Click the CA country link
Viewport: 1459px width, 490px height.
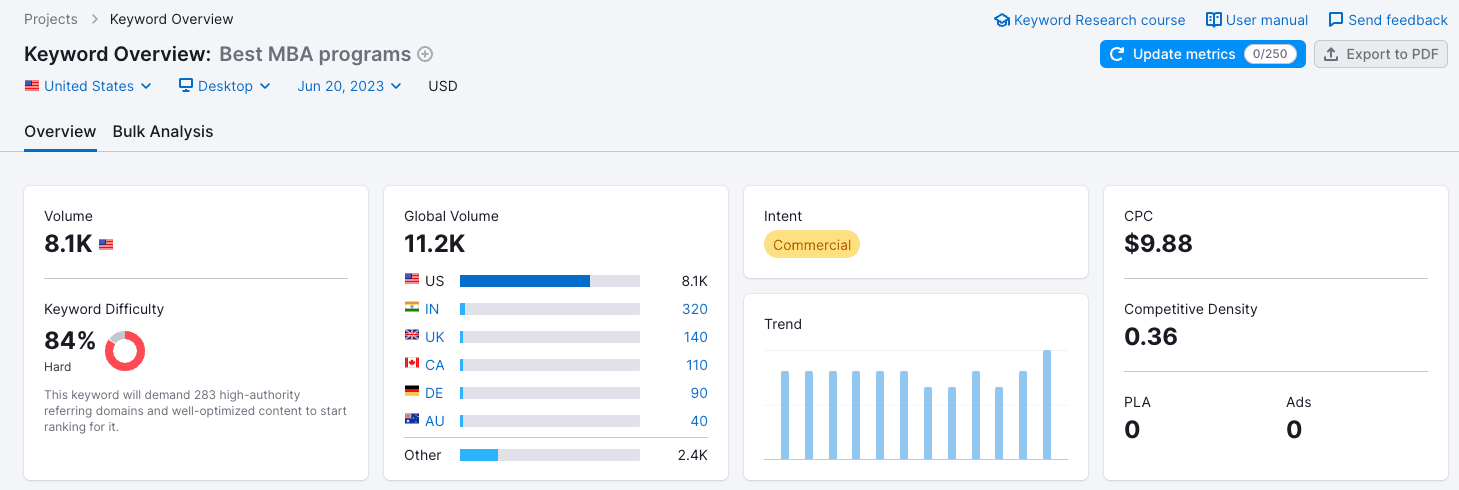435,365
